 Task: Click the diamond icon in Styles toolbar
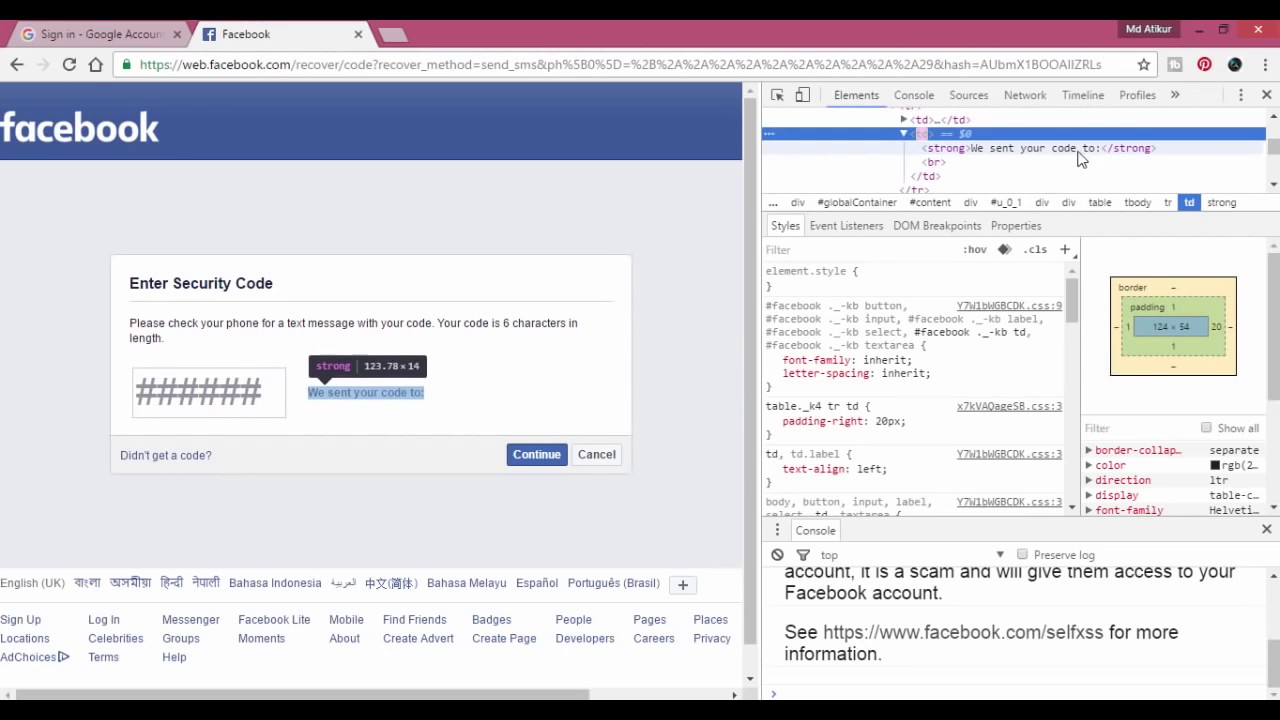pyautogui.click(x=1004, y=249)
